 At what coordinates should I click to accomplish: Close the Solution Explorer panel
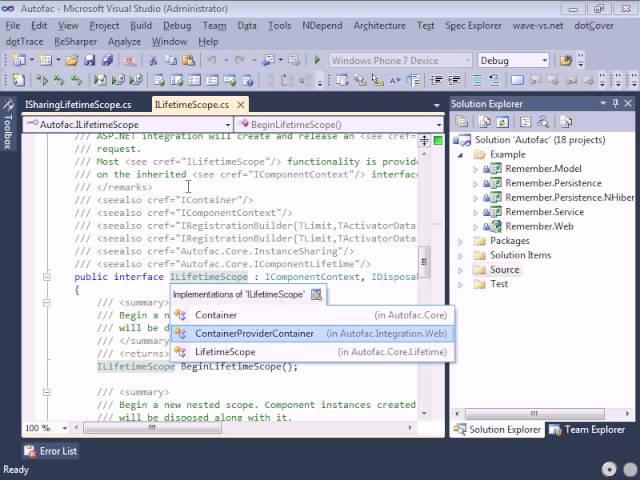(x=628, y=103)
